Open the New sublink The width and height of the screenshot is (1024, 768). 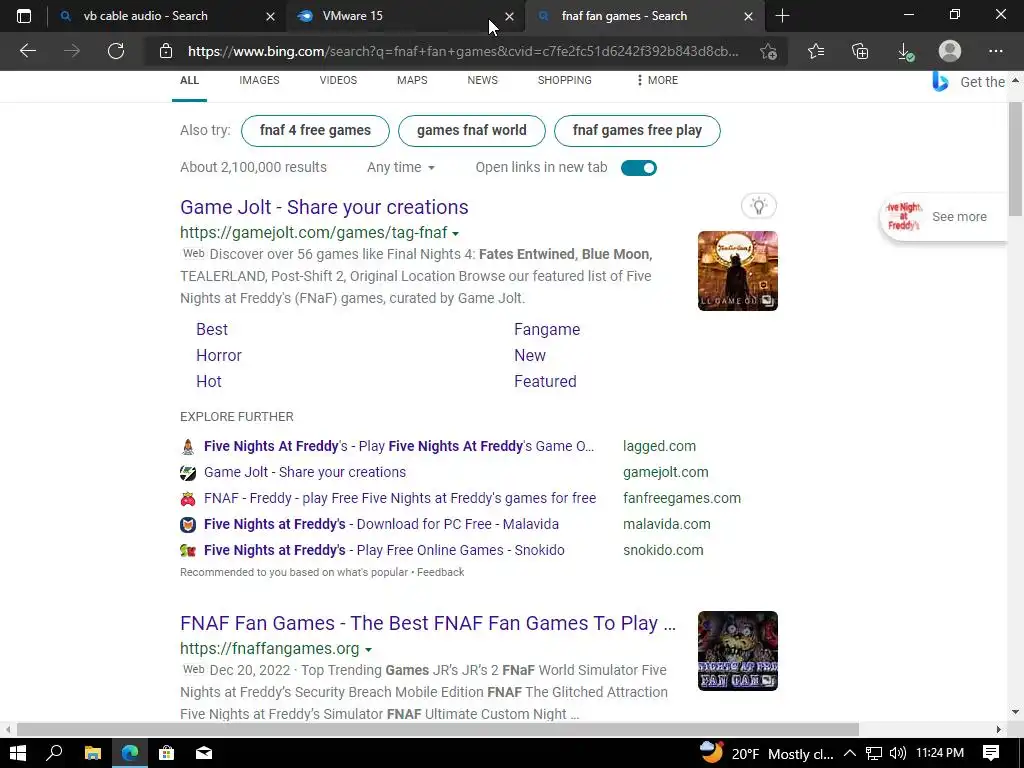pos(530,355)
